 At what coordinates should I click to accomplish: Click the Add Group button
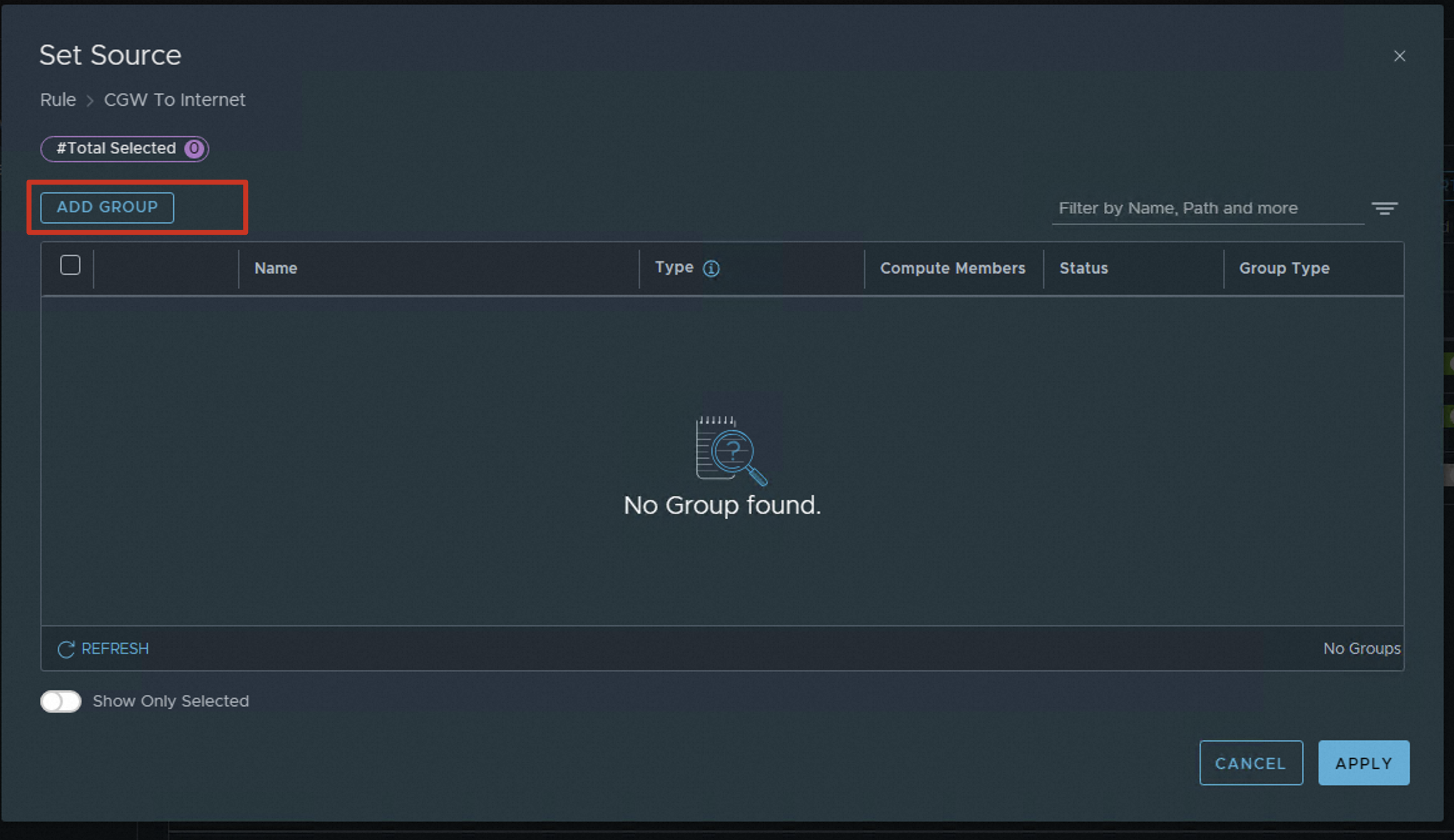(107, 207)
